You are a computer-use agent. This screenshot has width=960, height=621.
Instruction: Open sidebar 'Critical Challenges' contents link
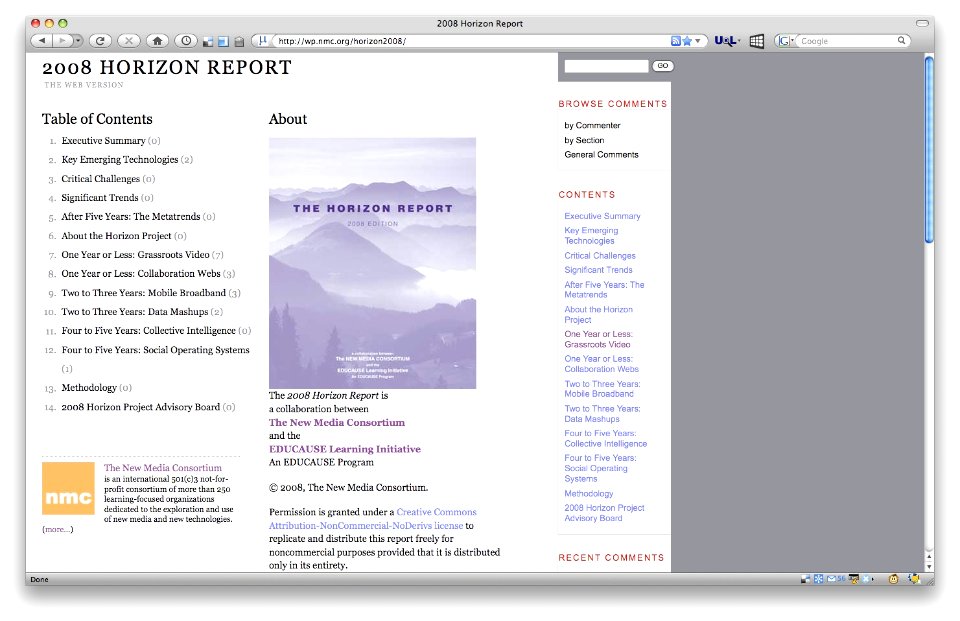600,255
